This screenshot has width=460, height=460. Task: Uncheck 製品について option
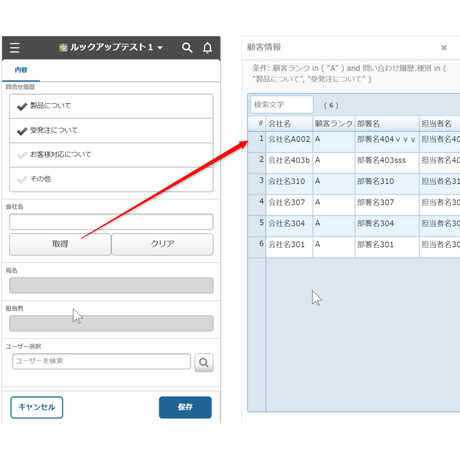(111, 106)
